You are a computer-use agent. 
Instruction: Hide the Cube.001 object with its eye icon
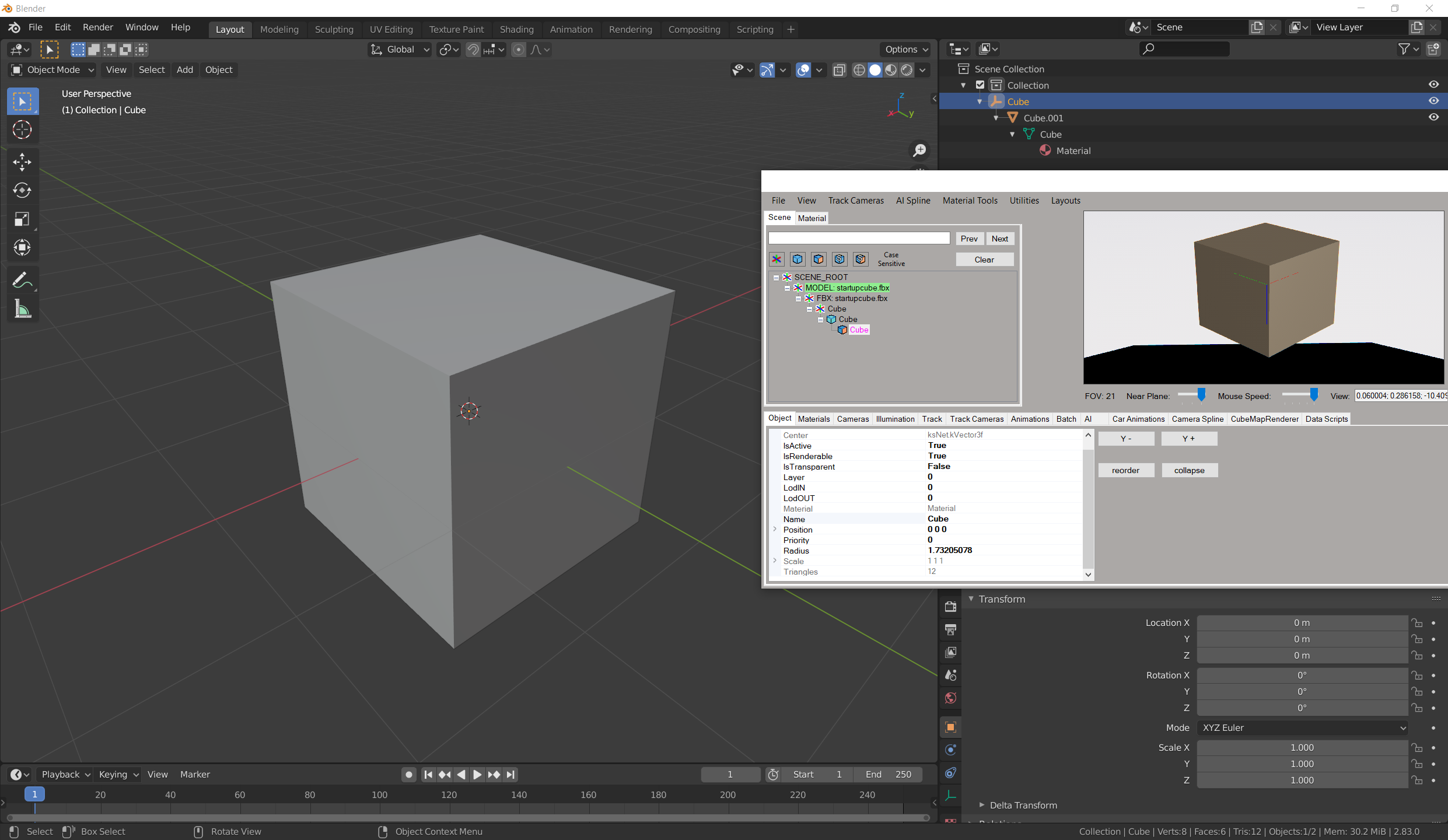[x=1434, y=117]
